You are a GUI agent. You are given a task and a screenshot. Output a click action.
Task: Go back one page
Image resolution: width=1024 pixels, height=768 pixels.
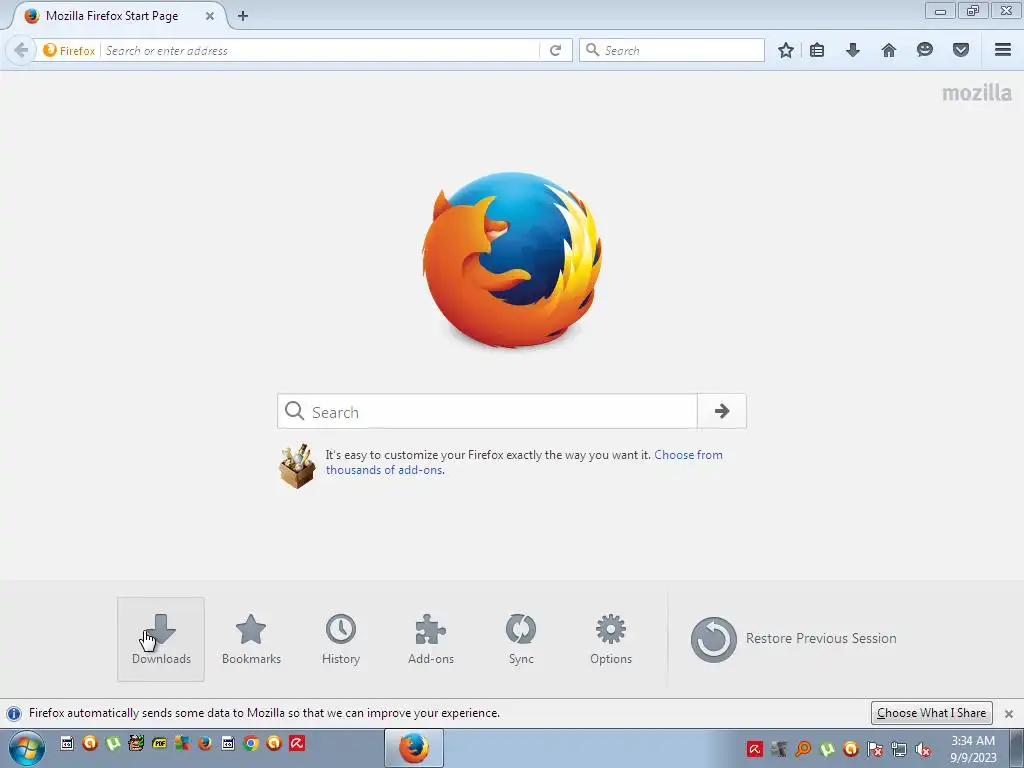[x=21, y=50]
